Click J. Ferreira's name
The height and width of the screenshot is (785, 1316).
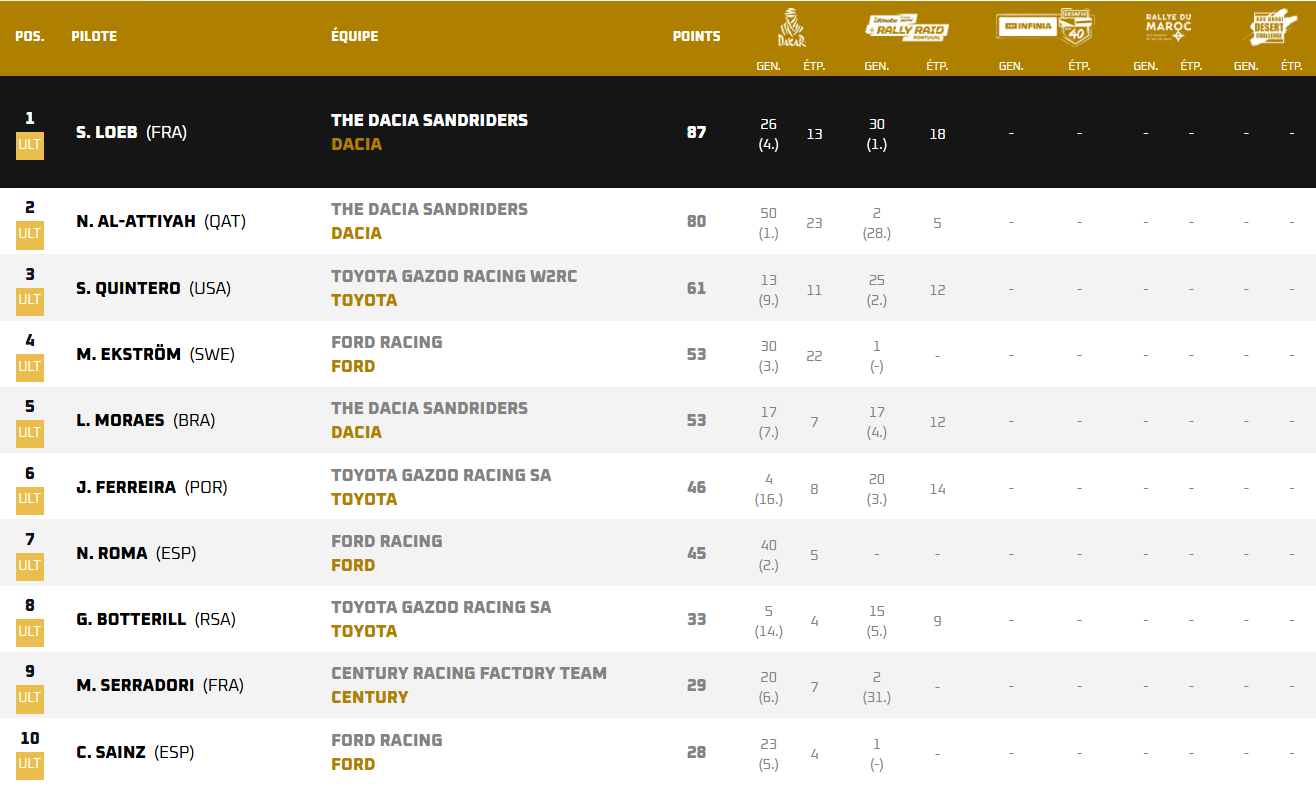click(x=126, y=487)
